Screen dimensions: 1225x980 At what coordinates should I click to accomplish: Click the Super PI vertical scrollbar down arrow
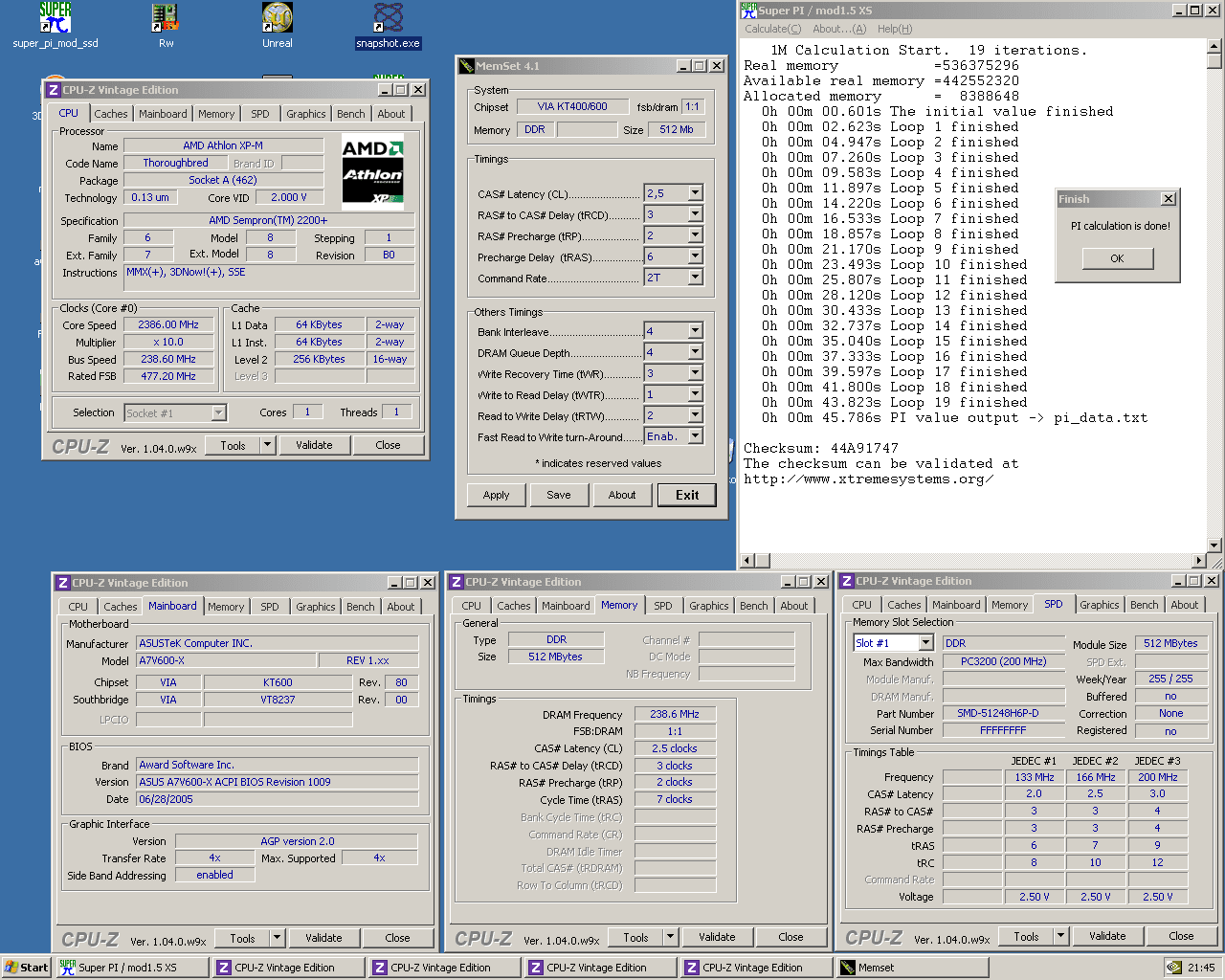click(x=1214, y=546)
